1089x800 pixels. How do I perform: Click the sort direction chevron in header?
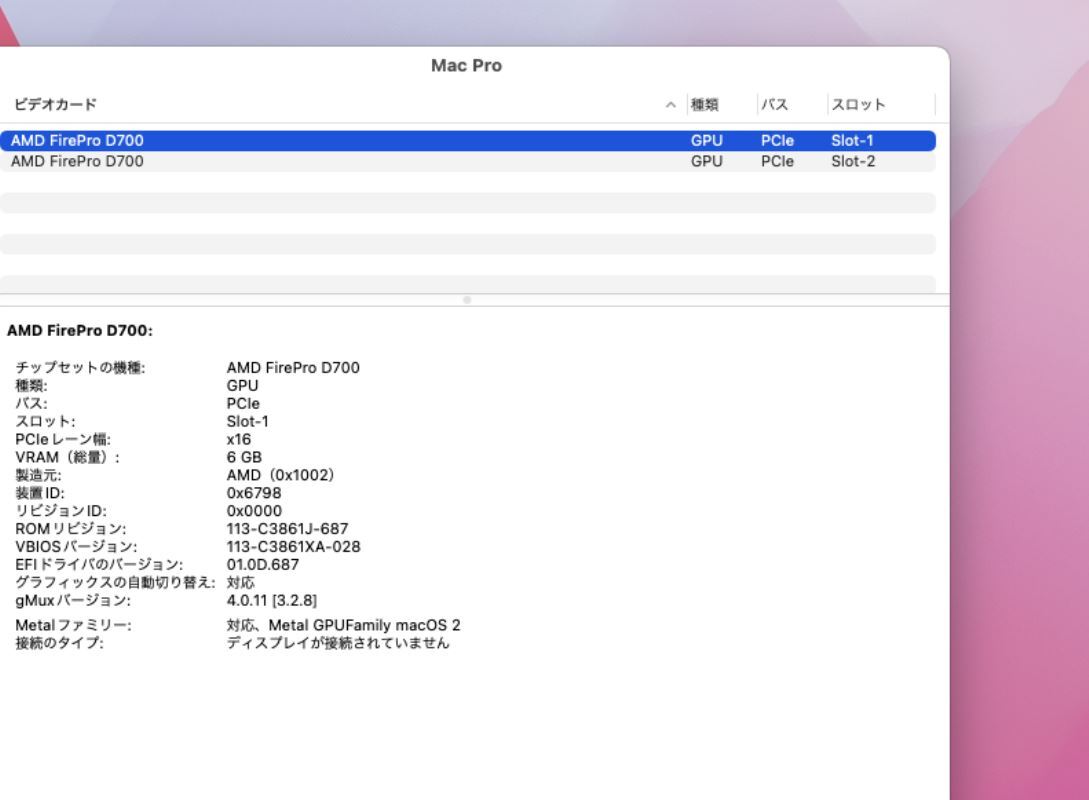pyautogui.click(x=670, y=105)
